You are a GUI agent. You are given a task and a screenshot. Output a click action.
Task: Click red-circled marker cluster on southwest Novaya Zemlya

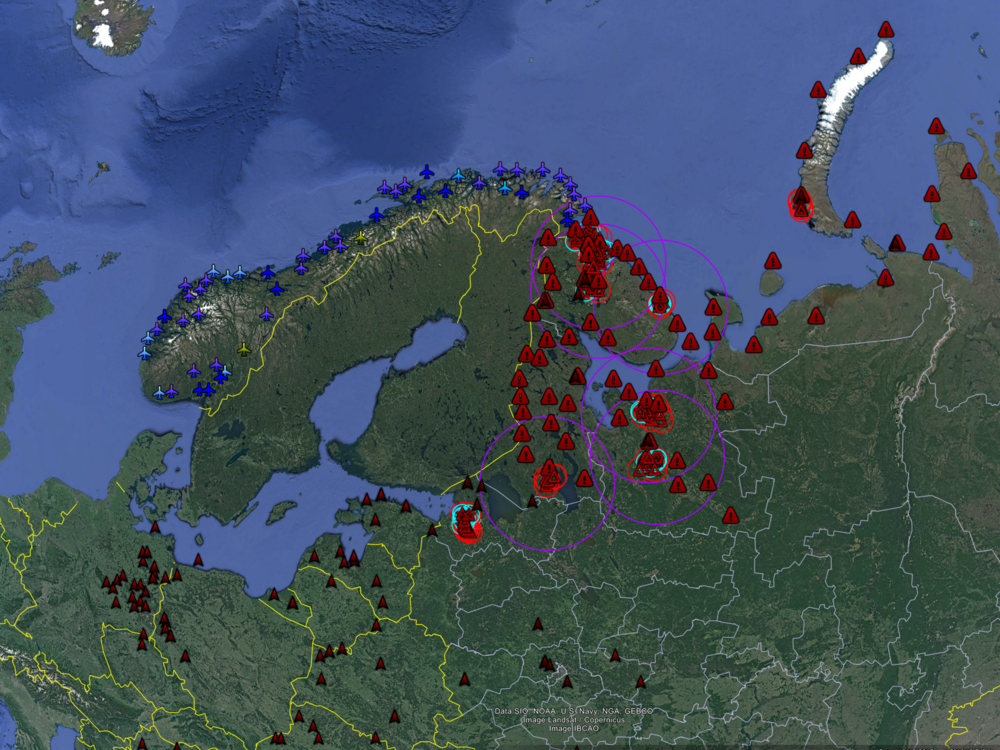800,203
